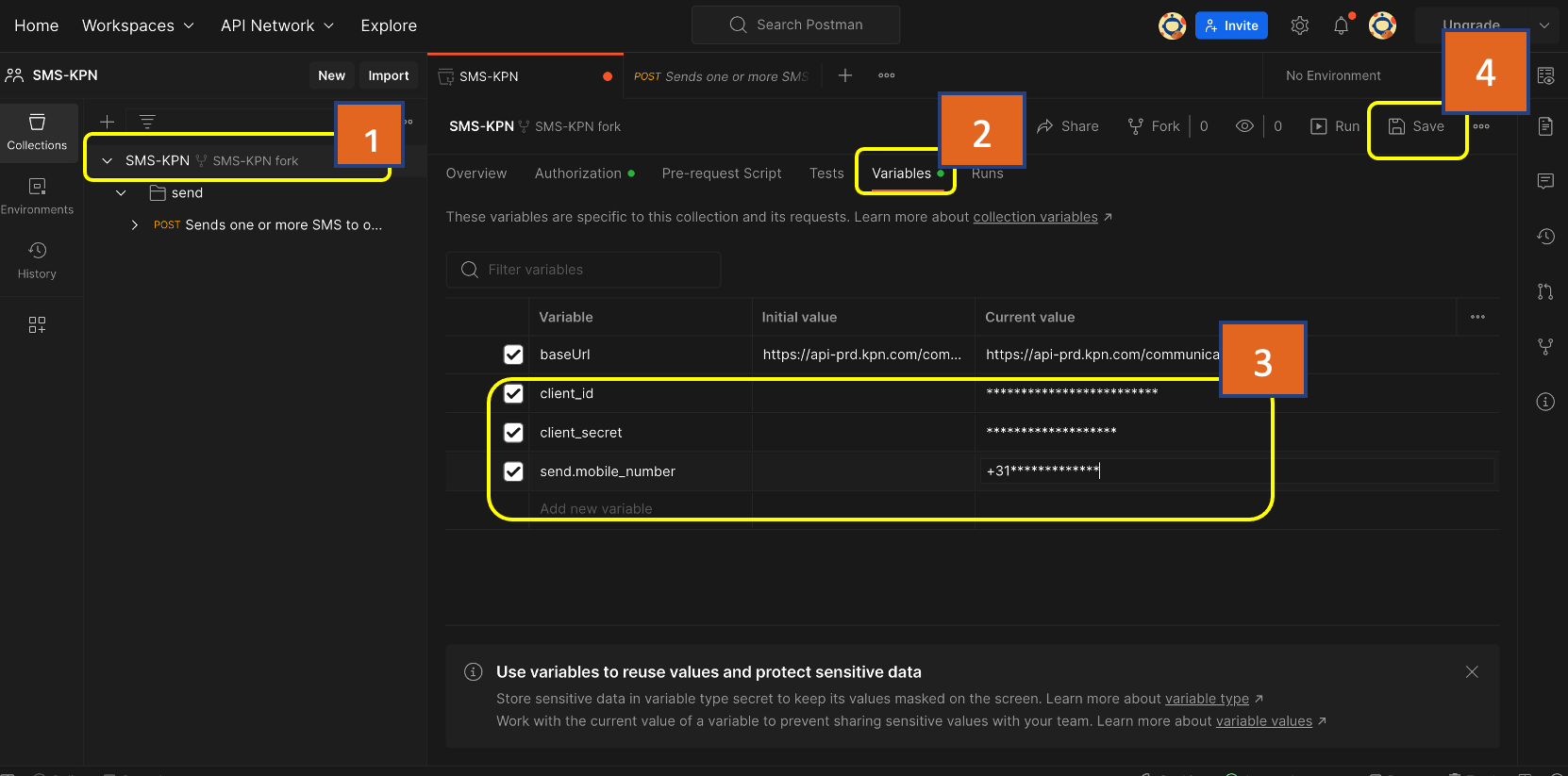
Task: Open the environment quick look icon
Action: coord(1545,76)
